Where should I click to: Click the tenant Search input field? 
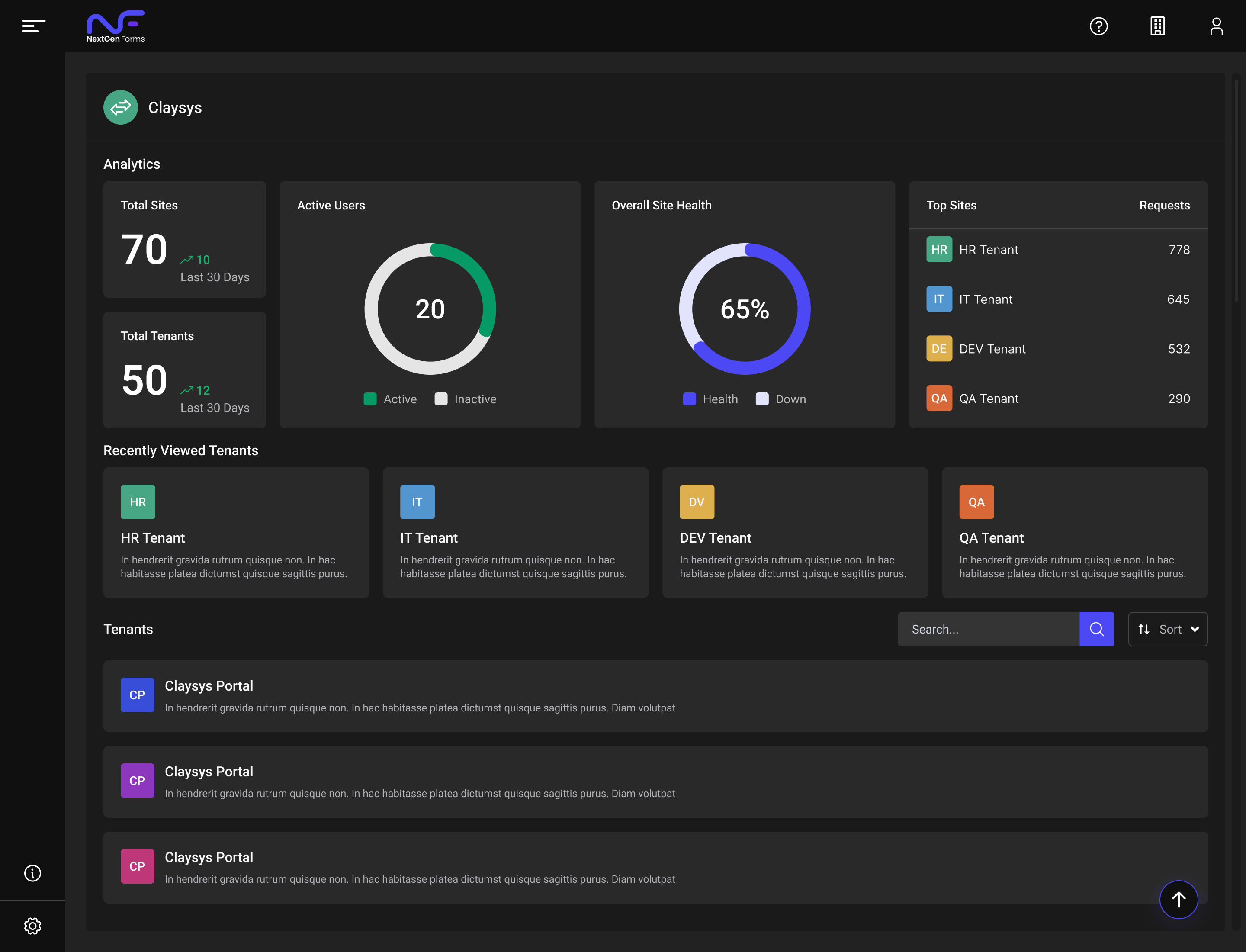988,629
